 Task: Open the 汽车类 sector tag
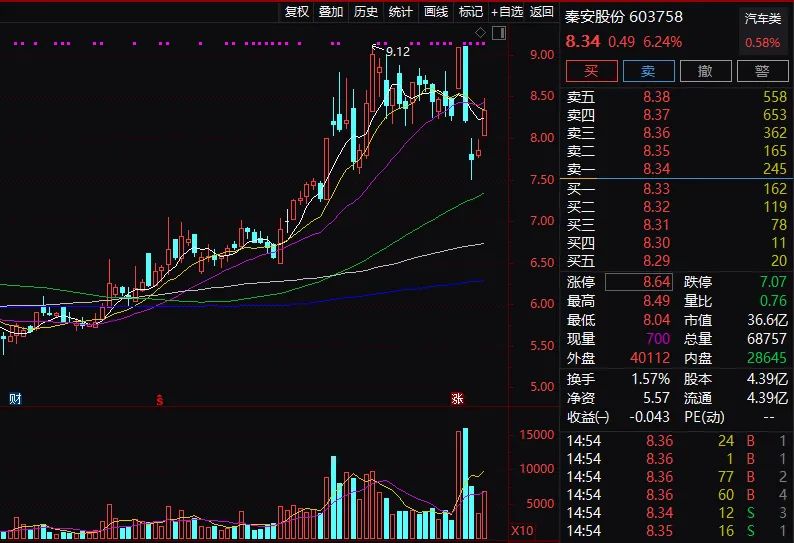(x=763, y=19)
